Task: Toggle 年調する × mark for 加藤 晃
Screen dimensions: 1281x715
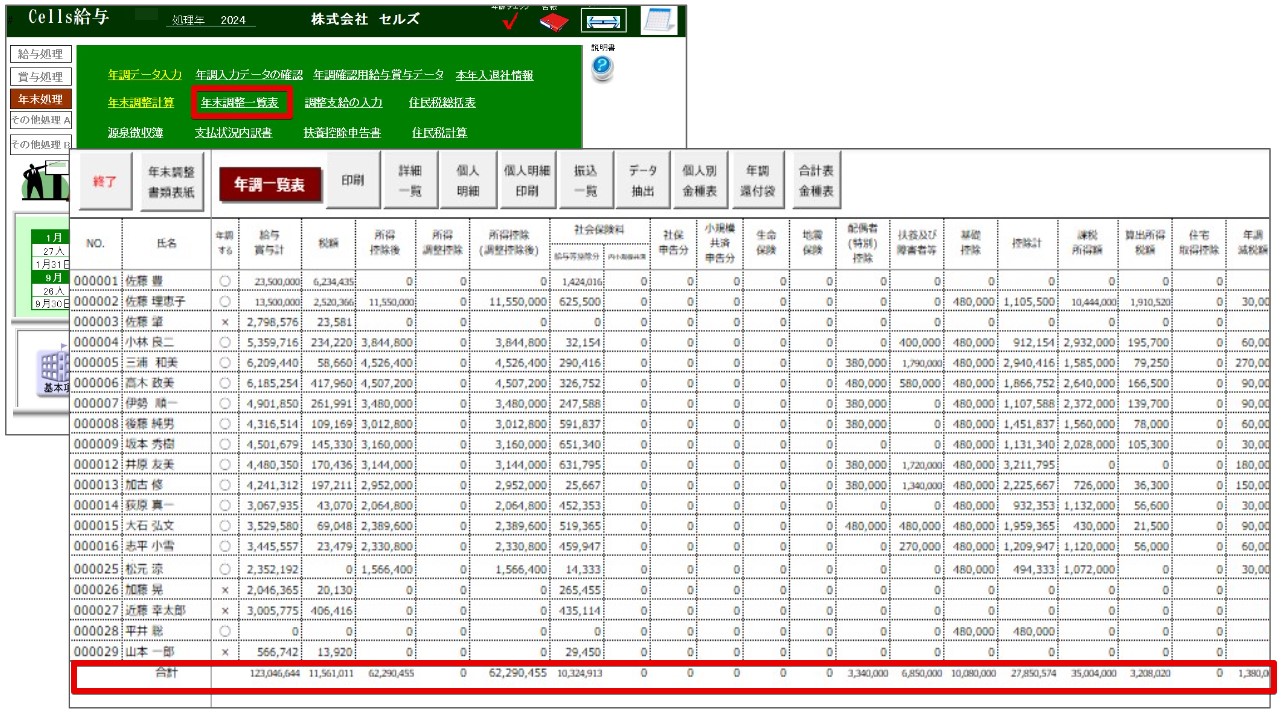Action: tap(225, 590)
